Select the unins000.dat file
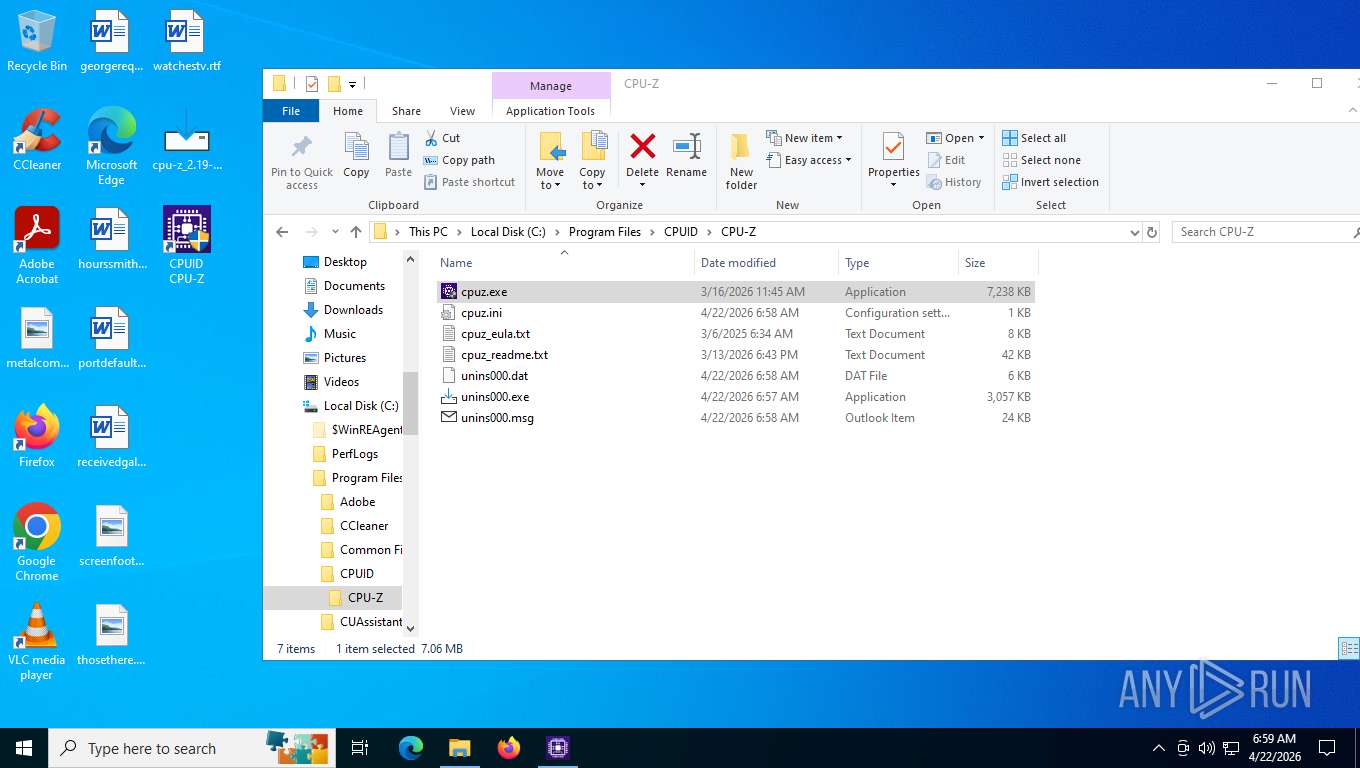 [x=736, y=376]
